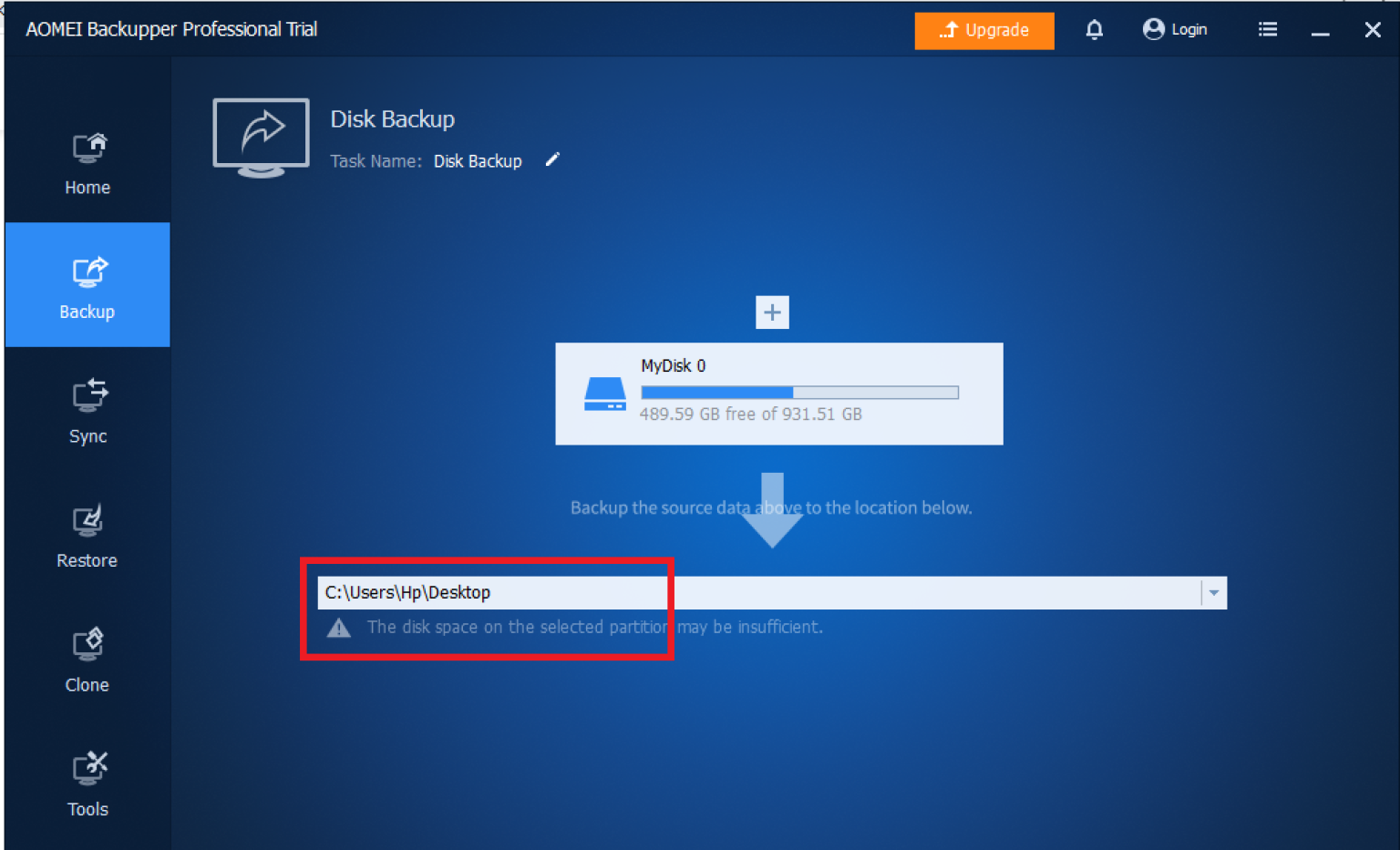Click the Upgrade button
The image size is (1400, 850).
(x=983, y=30)
